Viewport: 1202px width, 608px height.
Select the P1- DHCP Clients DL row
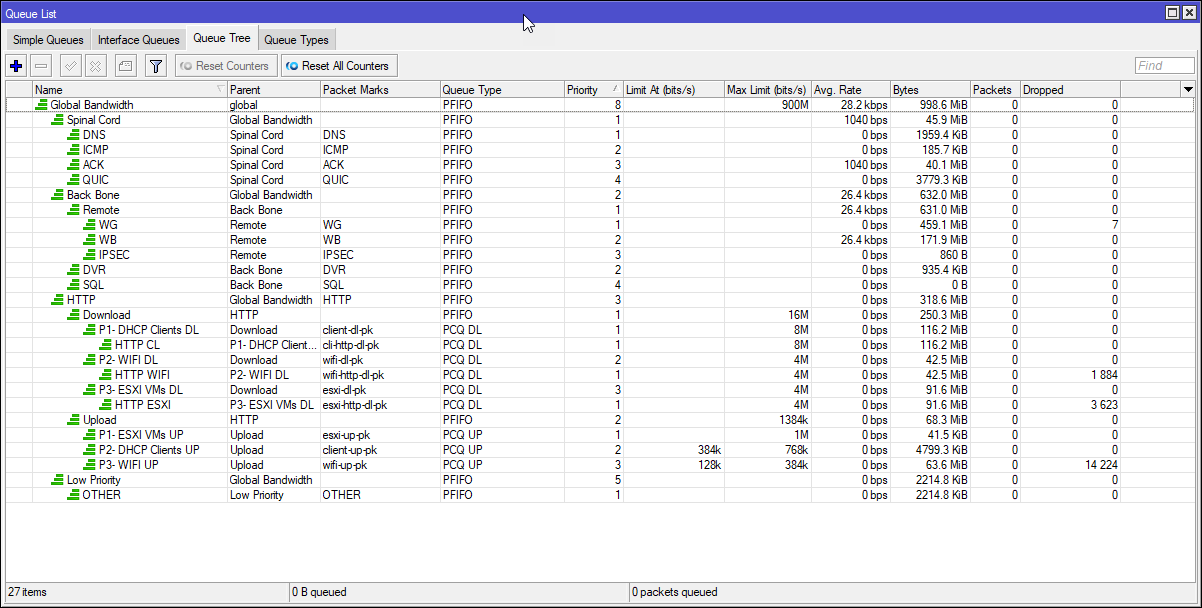pyautogui.click(x=600, y=330)
